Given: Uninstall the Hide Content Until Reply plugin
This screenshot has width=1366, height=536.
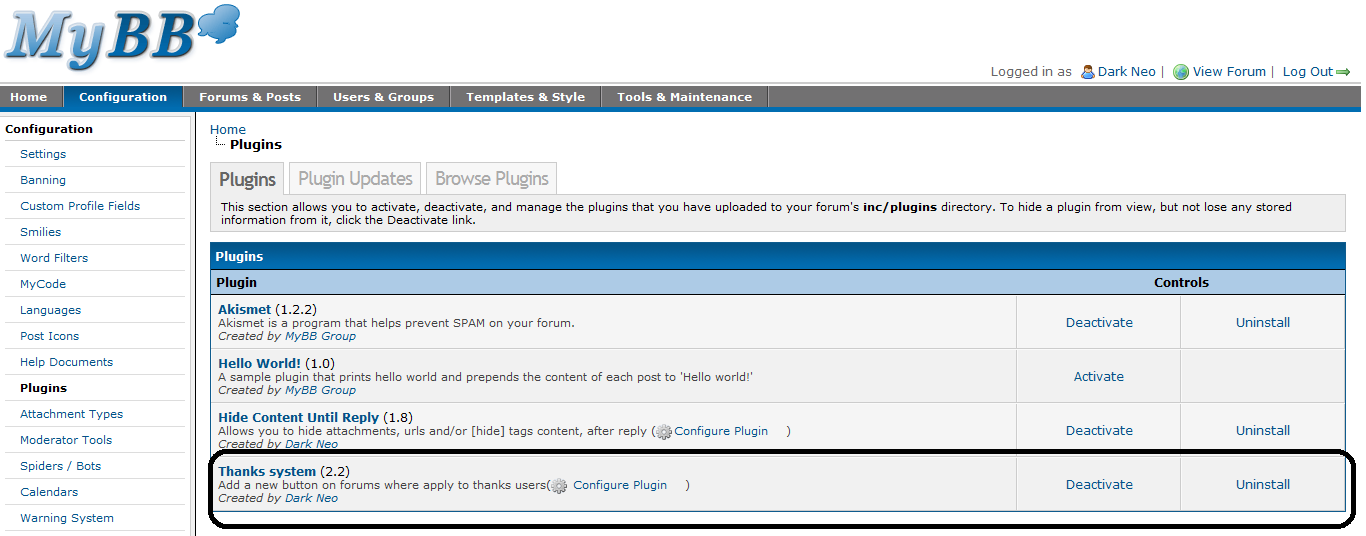Looking at the screenshot, I should (1263, 430).
